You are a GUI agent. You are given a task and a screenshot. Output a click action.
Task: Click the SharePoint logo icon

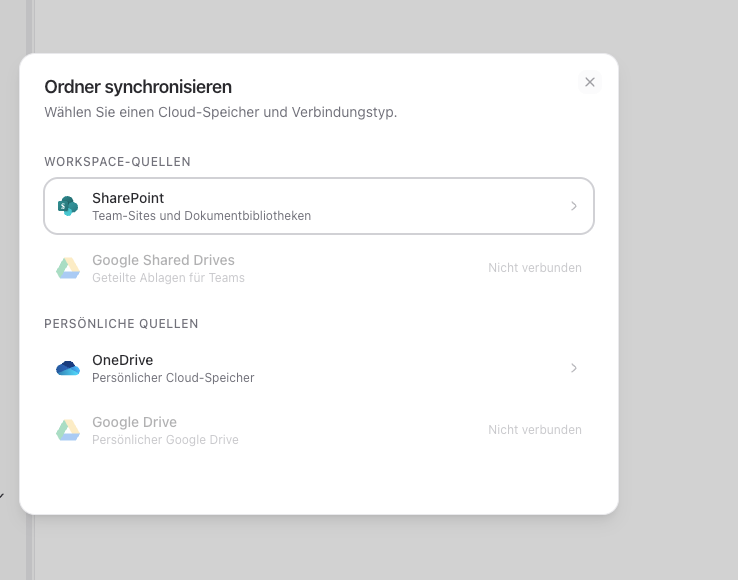pyautogui.click(x=68, y=206)
